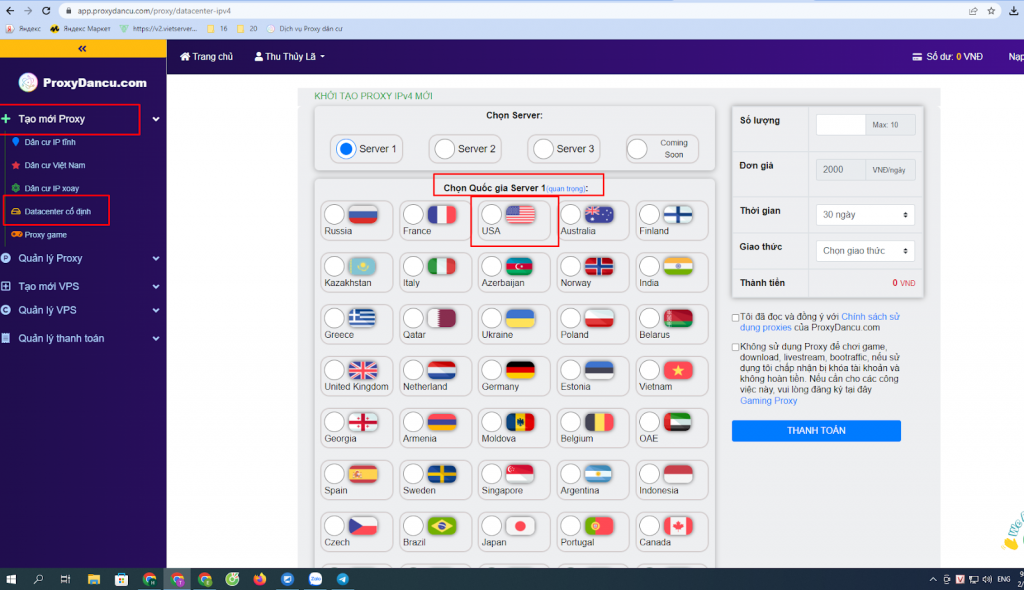Click the Canada flag icon

click(678, 526)
